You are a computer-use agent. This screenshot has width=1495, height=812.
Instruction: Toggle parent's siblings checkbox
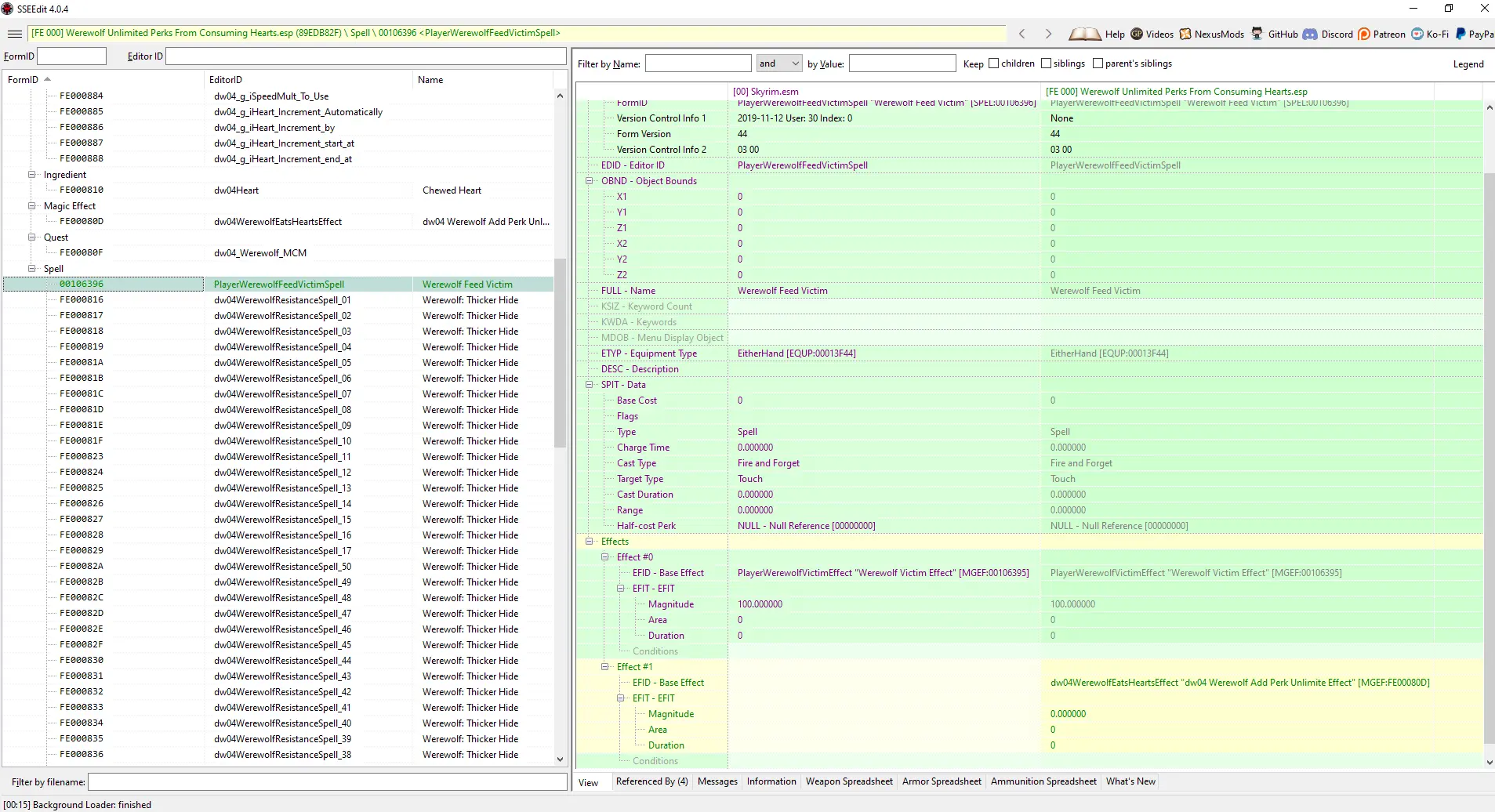1098,63
